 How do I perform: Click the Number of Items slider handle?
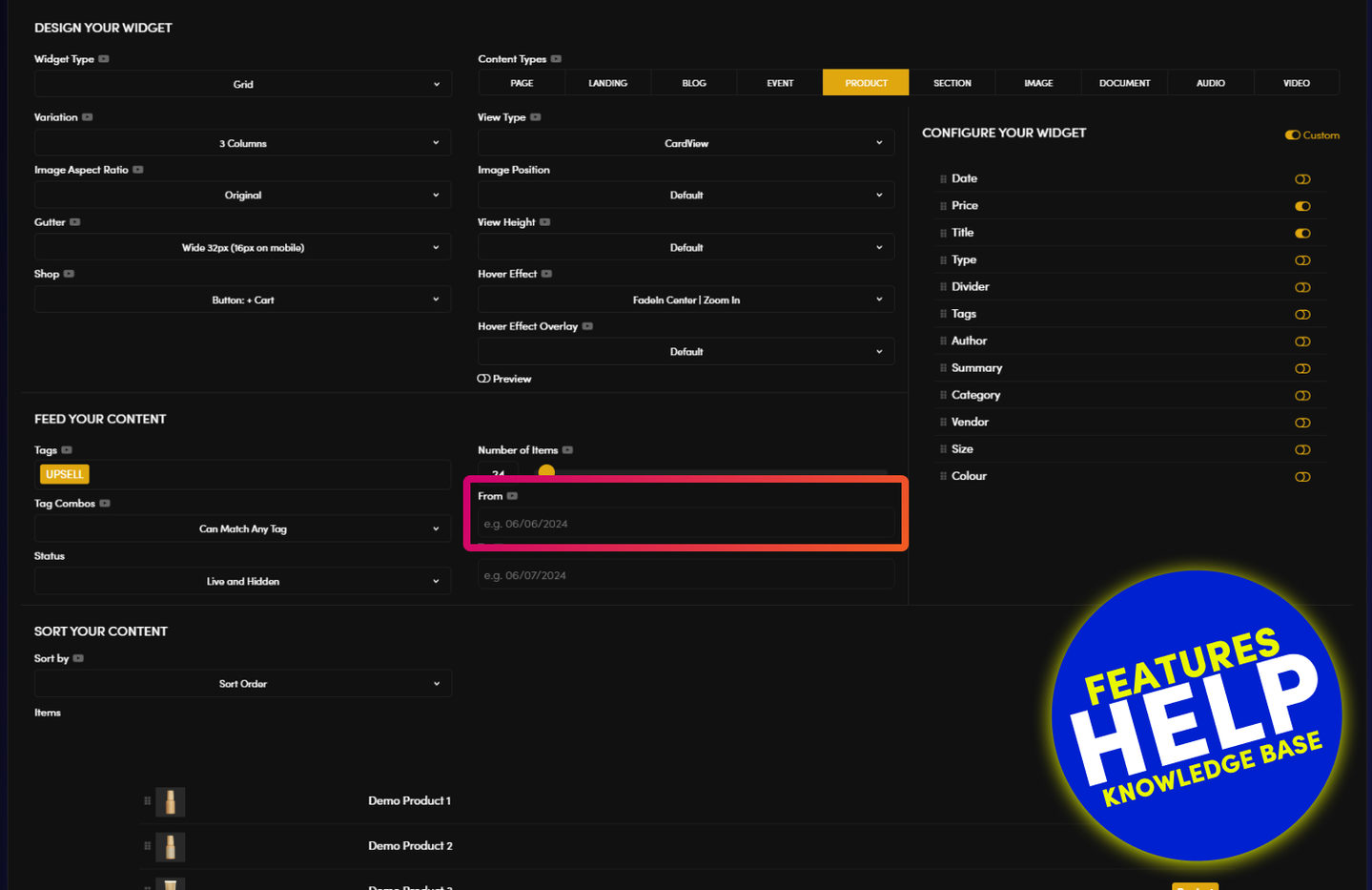click(x=546, y=470)
